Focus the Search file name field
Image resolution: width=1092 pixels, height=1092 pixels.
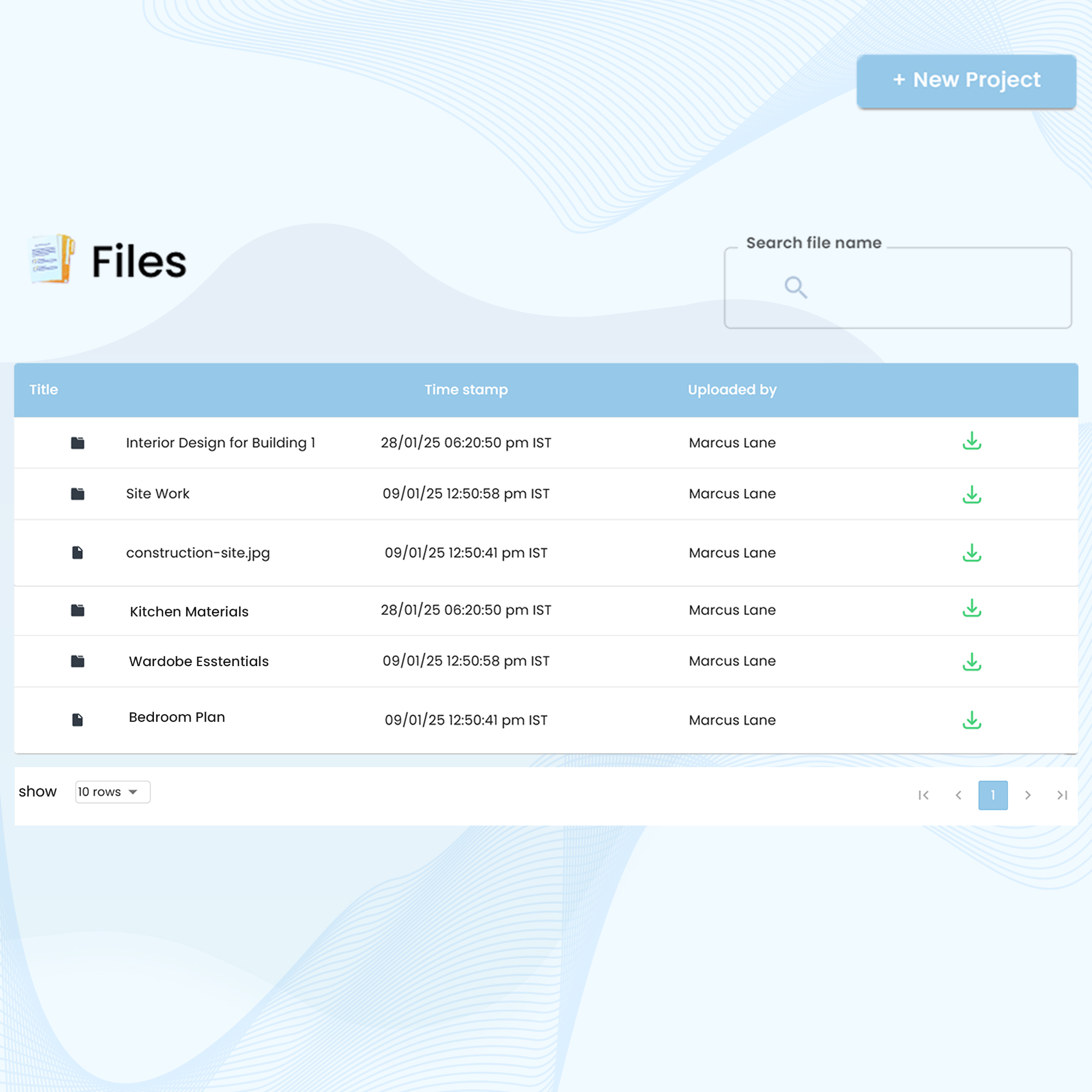coord(898,288)
